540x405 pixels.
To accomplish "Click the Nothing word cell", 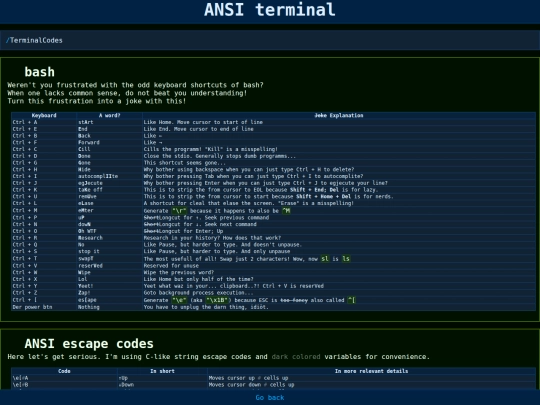I will tap(110, 307).
